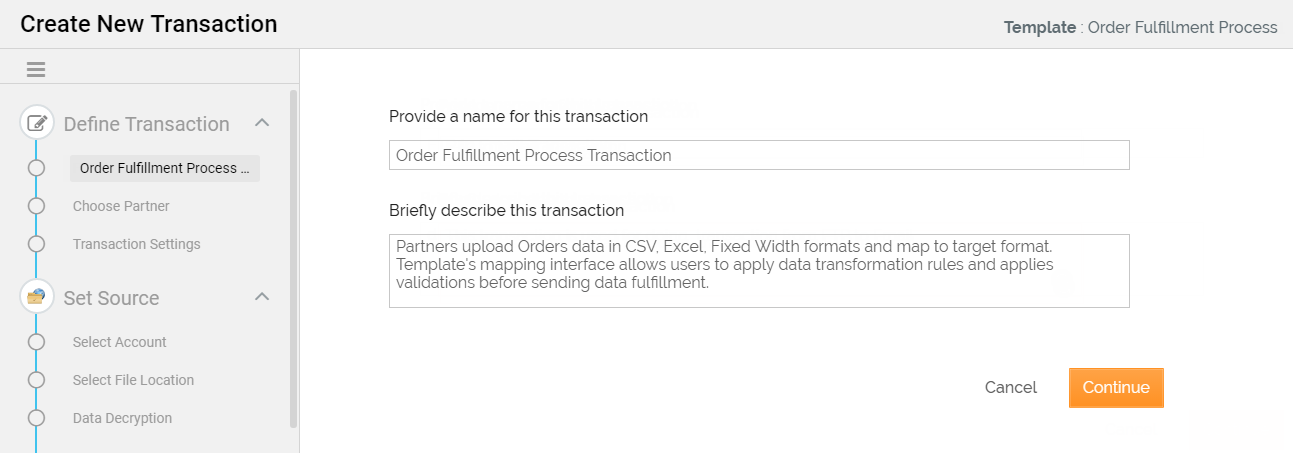This screenshot has width=1293, height=453.
Task: Click into the transaction description box
Action: pos(759,270)
